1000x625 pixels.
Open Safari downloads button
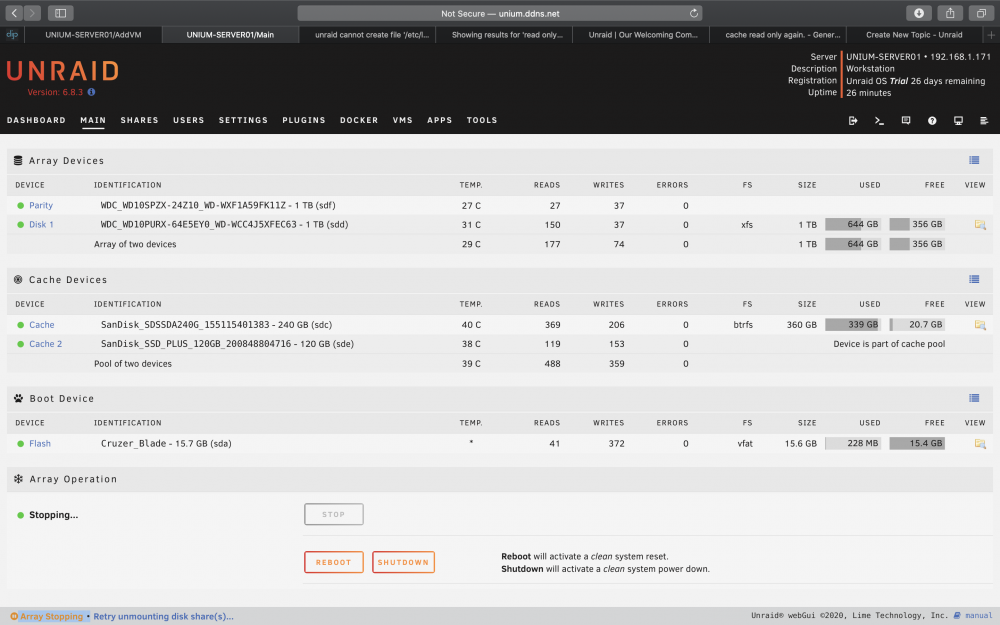[x=919, y=13]
